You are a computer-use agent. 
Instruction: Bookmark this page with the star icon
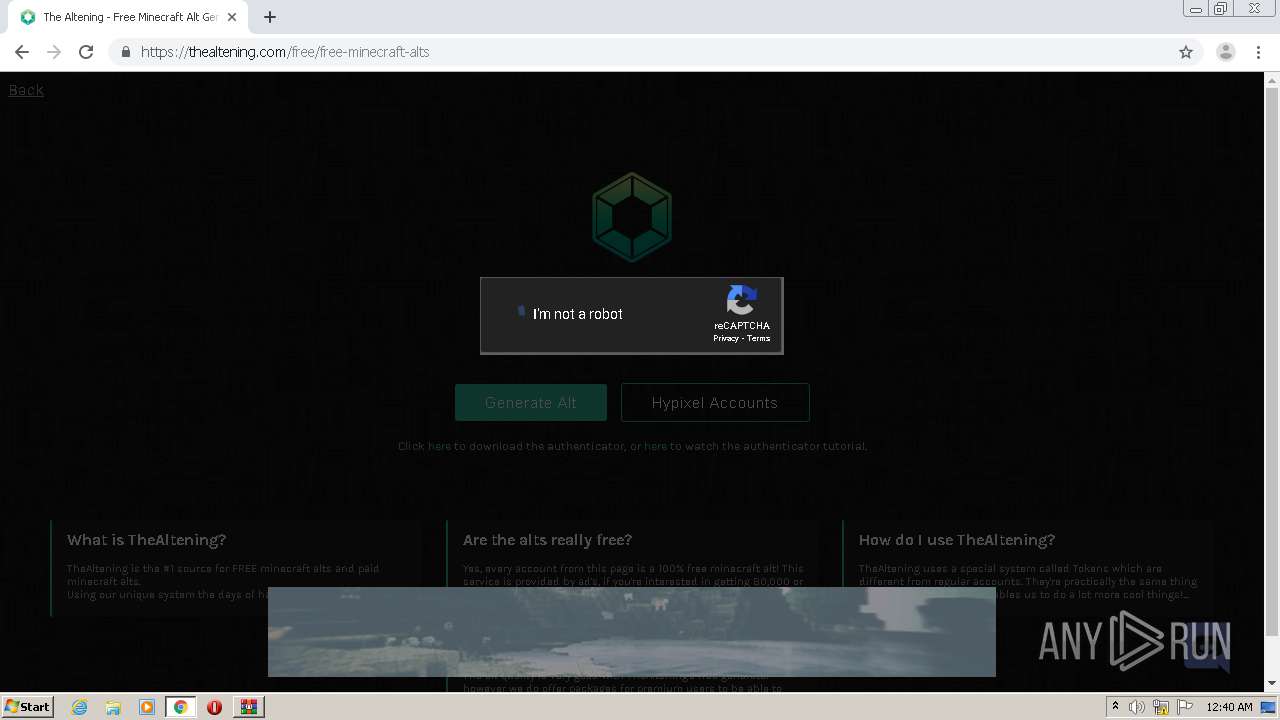1186,52
